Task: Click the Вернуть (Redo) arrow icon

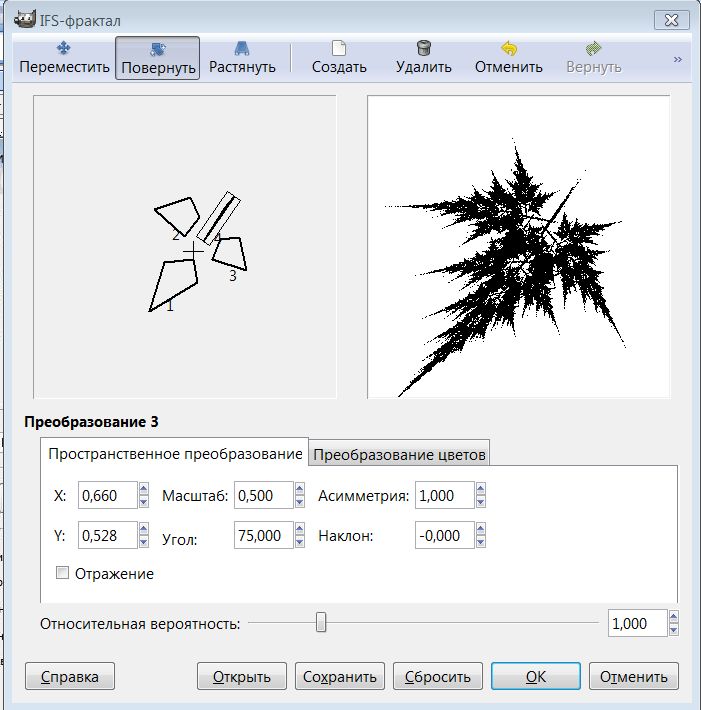Action: click(x=593, y=48)
